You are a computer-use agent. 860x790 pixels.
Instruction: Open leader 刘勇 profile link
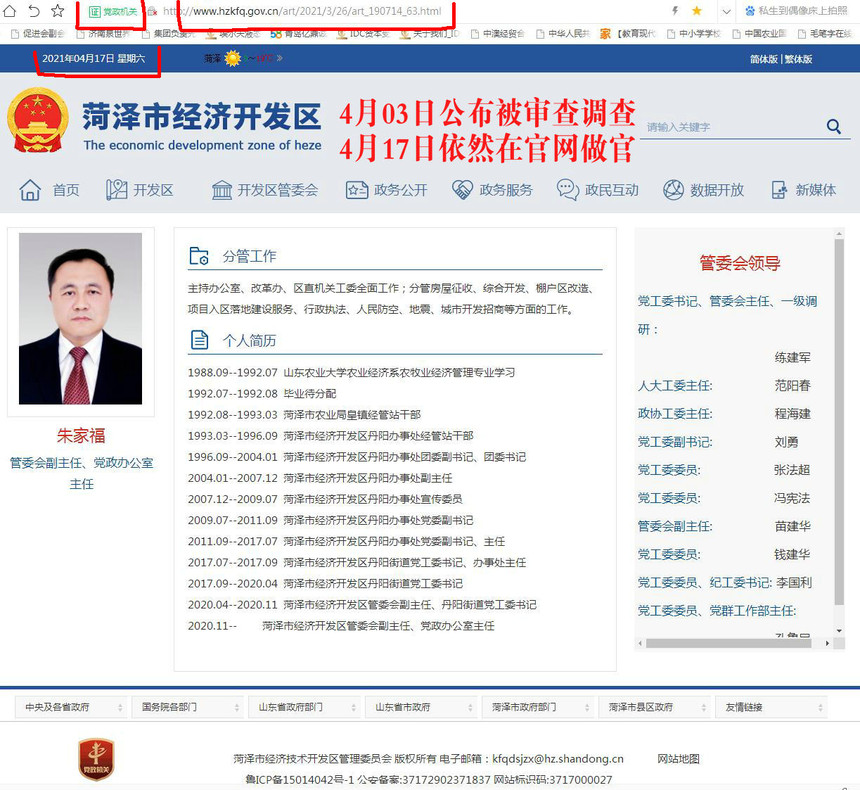(x=787, y=442)
